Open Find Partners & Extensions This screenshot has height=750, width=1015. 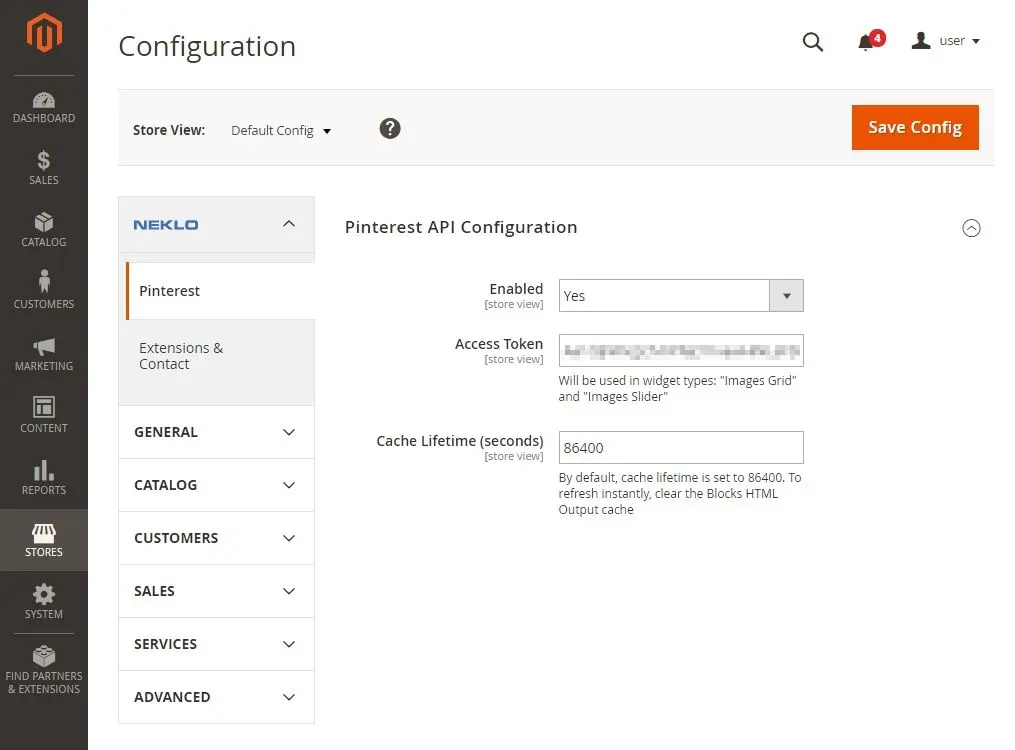[44, 670]
